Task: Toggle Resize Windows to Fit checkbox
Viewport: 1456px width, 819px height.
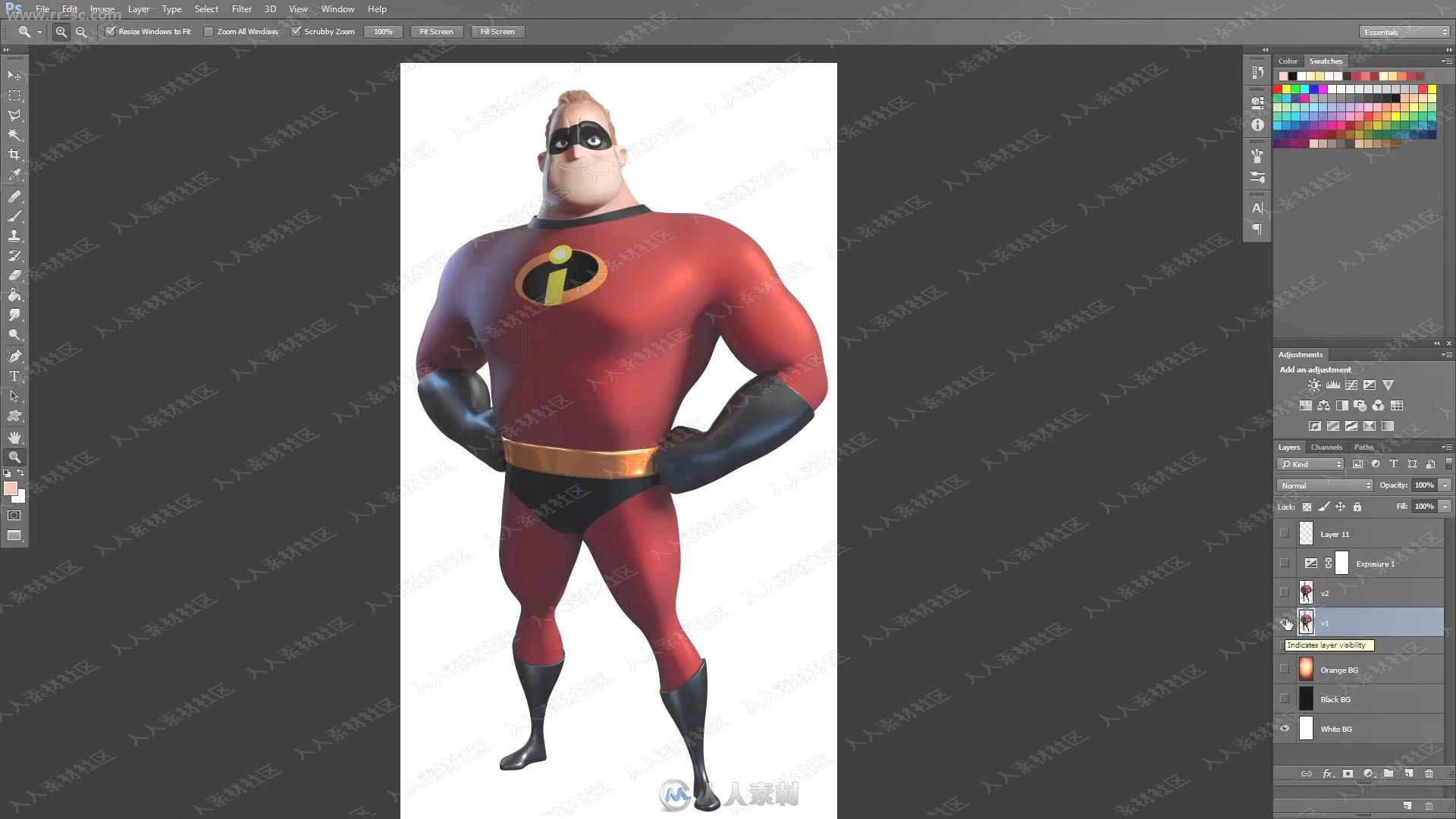Action: pos(111,32)
